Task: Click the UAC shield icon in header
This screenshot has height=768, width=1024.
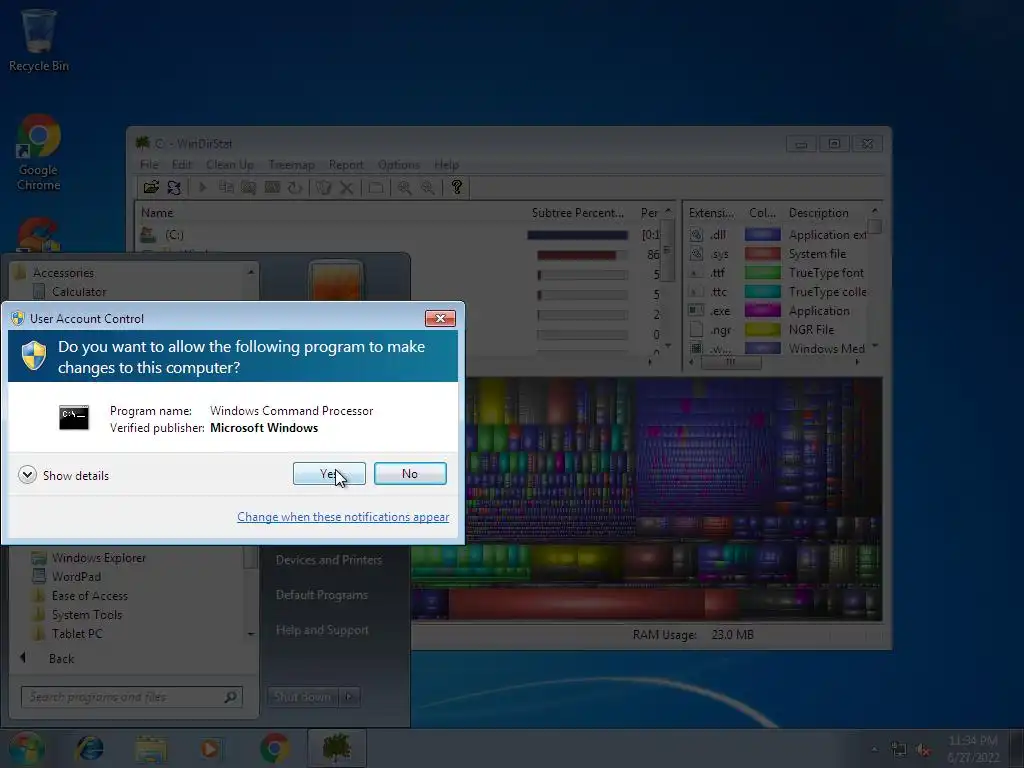Action: point(33,357)
